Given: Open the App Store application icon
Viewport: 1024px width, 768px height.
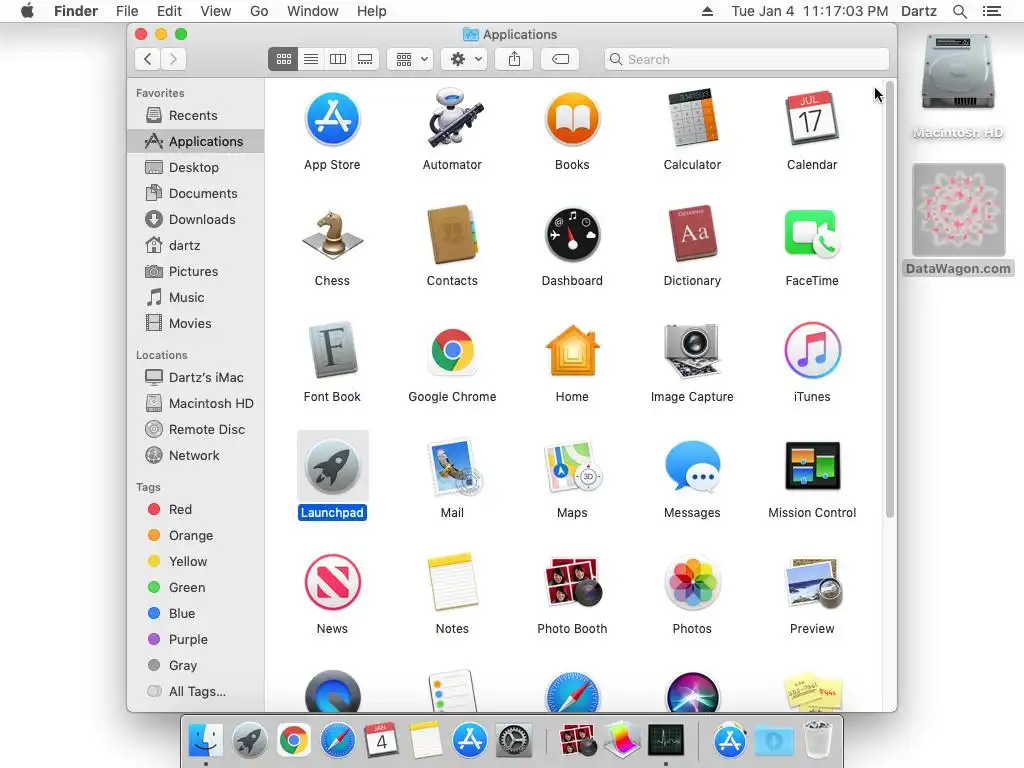Looking at the screenshot, I should coord(332,119).
